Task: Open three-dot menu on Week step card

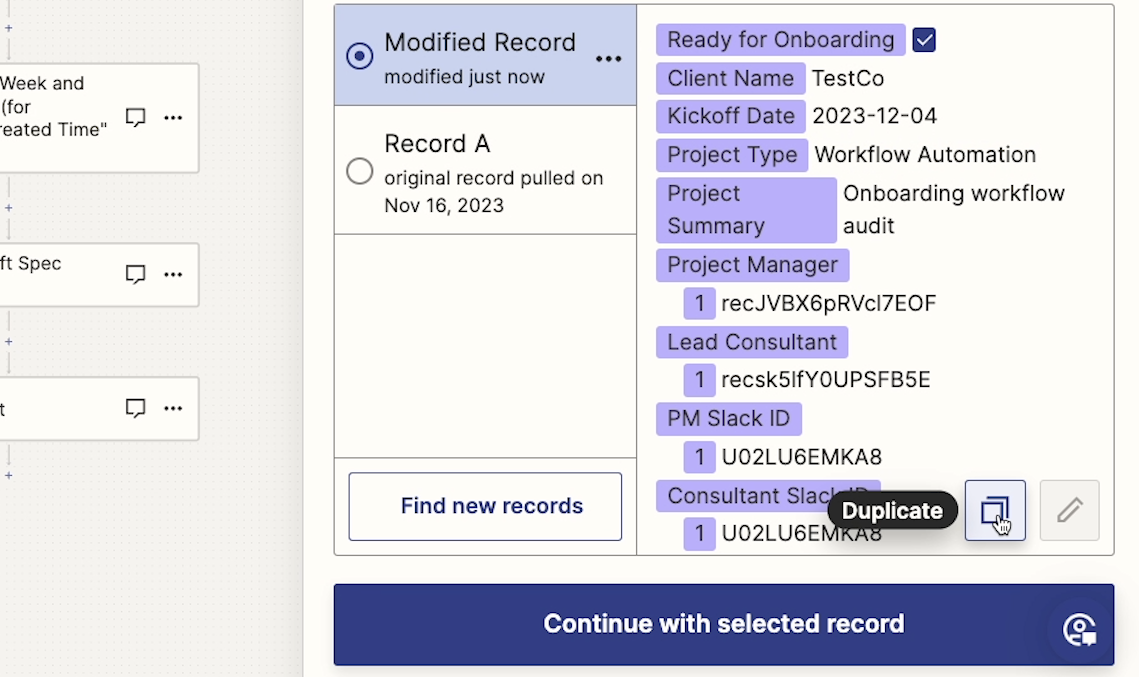Action: click(x=173, y=118)
